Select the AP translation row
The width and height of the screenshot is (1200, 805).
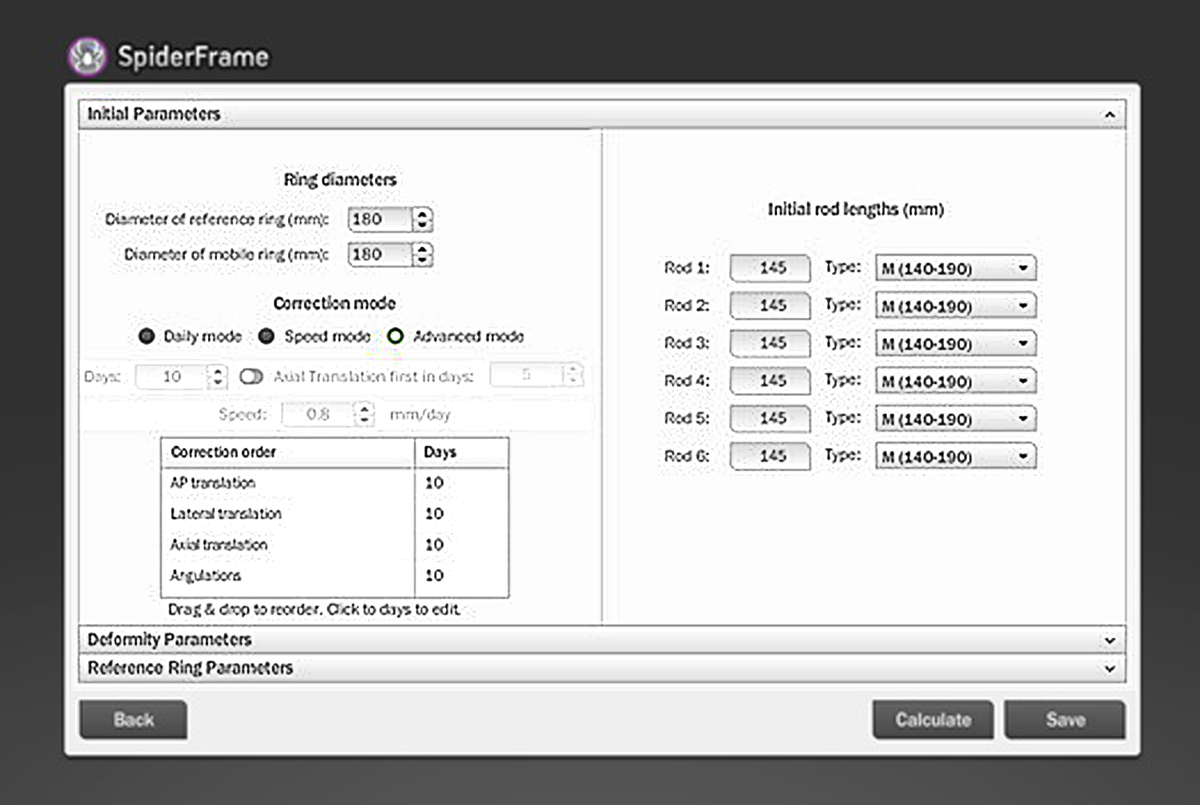(x=334, y=483)
